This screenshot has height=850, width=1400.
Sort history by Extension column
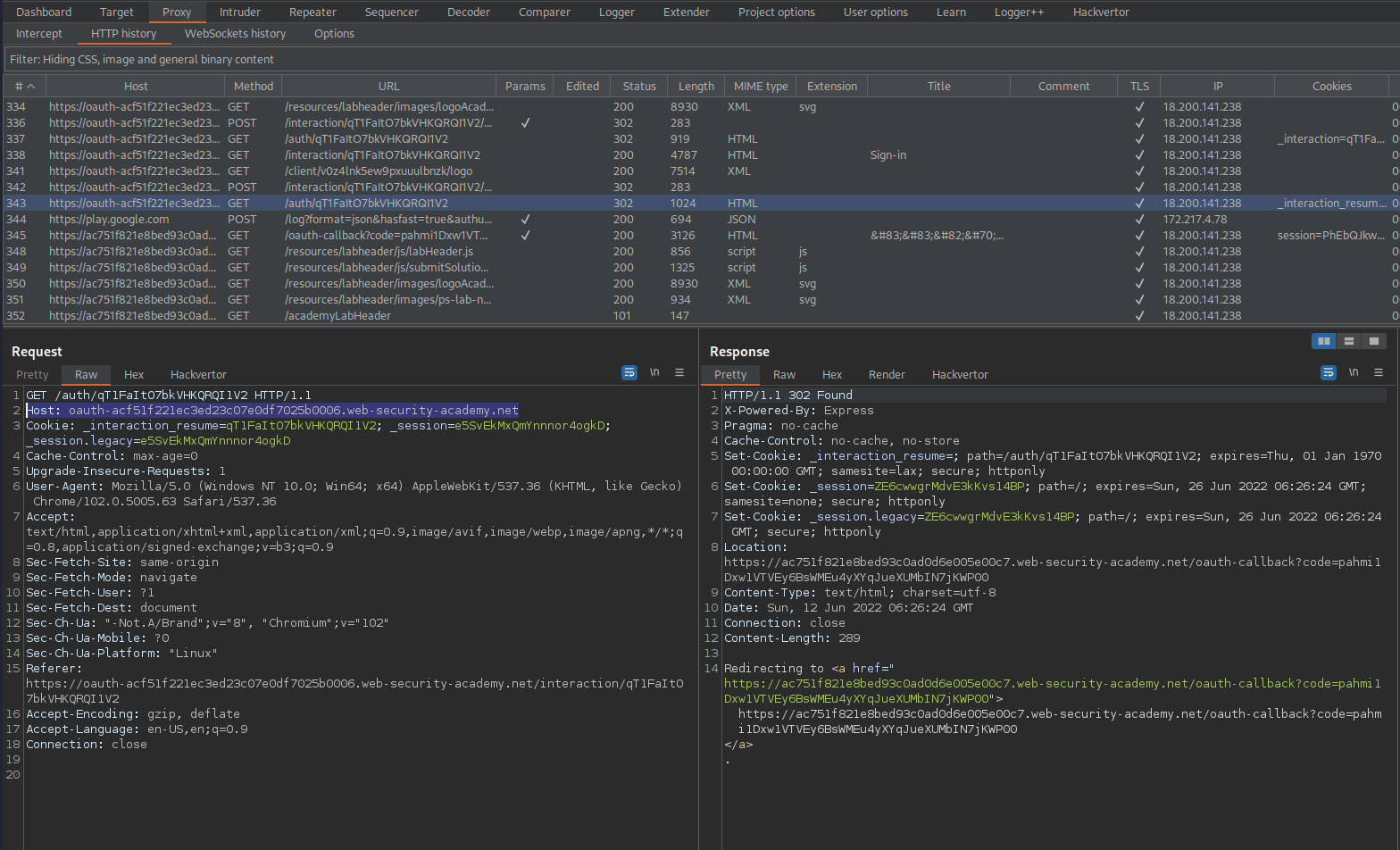pos(832,87)
